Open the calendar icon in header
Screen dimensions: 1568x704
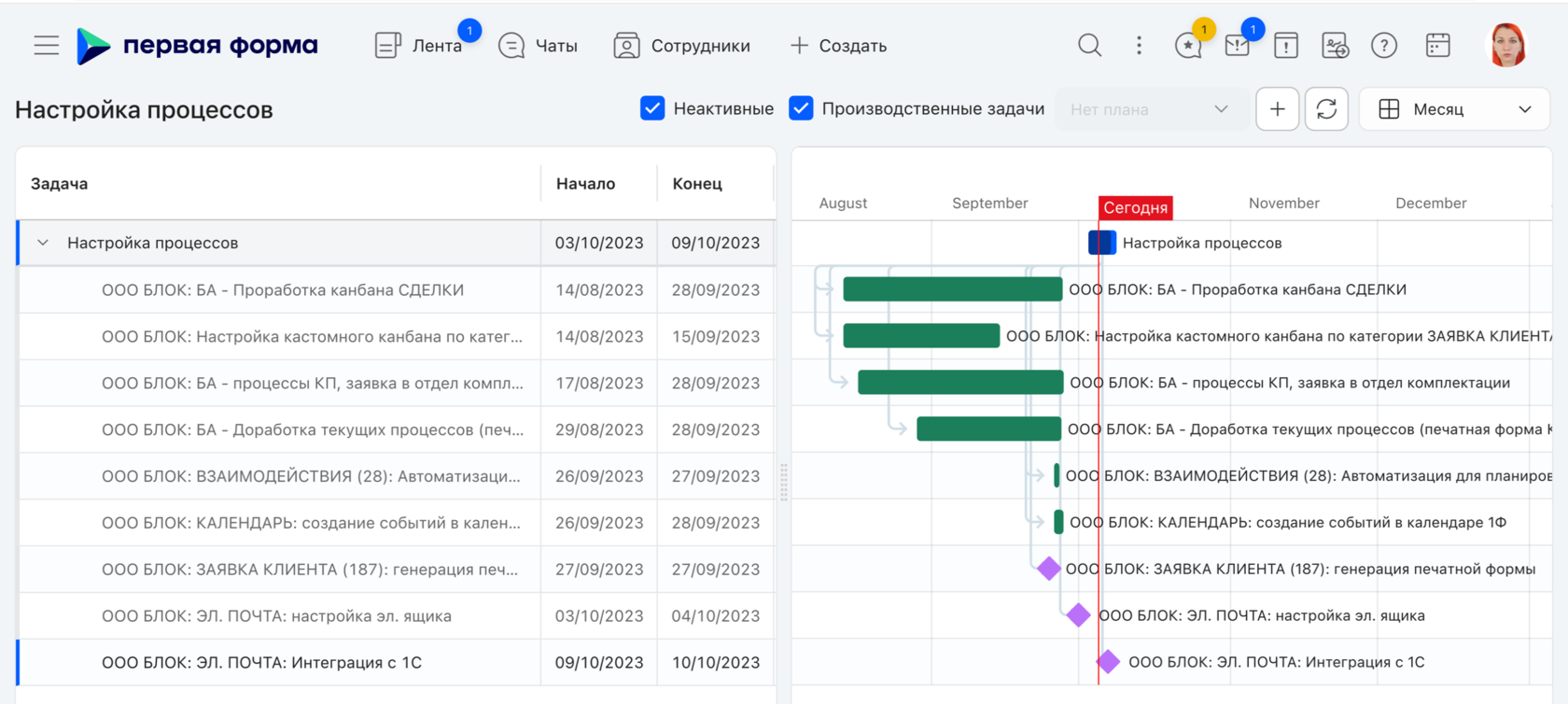point(1437,45)
